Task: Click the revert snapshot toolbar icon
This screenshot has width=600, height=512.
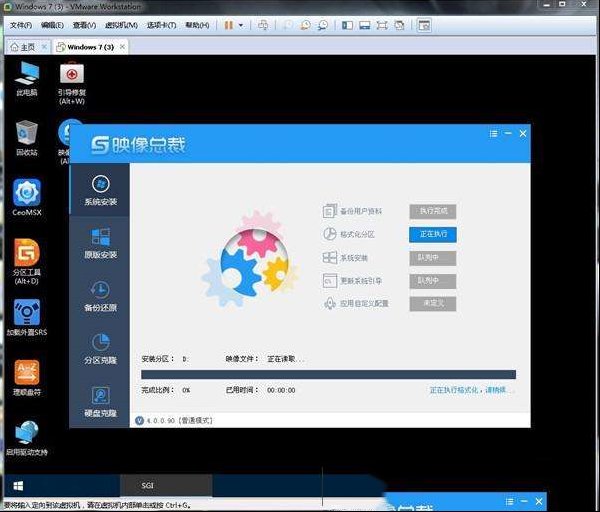Action: tap(305, 26)
